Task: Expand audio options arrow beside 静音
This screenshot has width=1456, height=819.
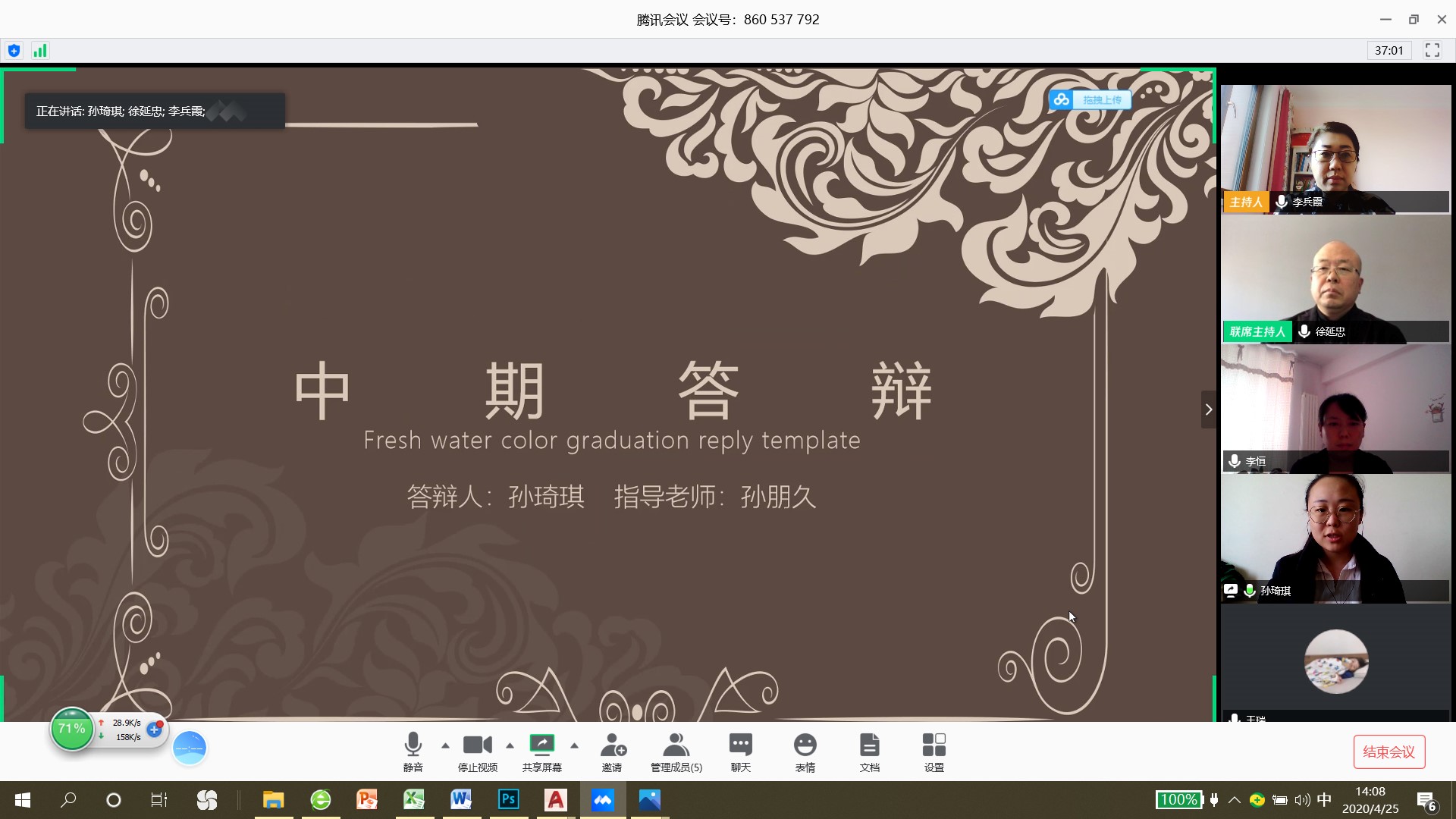Action: pyautogui.click(x=445, y=745)
